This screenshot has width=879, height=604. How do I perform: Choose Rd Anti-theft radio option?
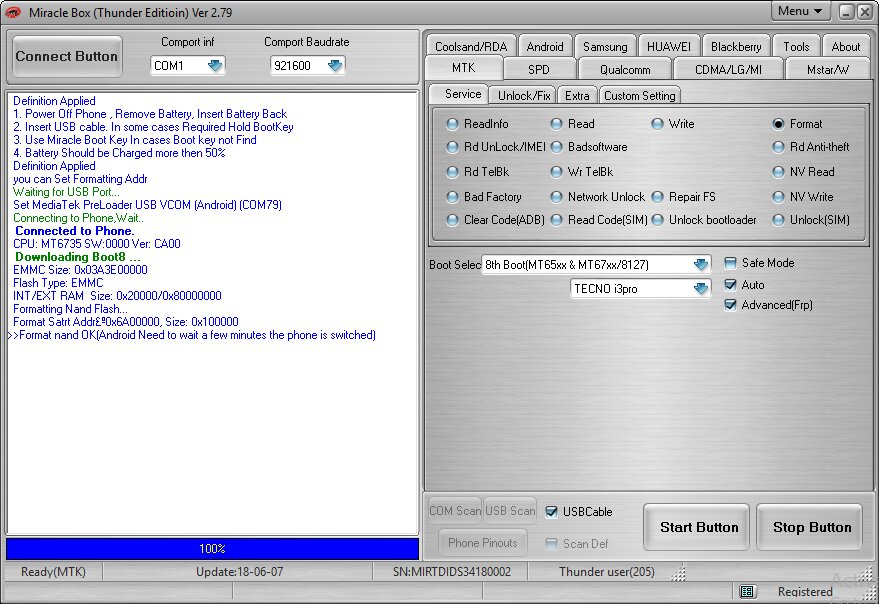pyautogui.click(x=778, y=147)
